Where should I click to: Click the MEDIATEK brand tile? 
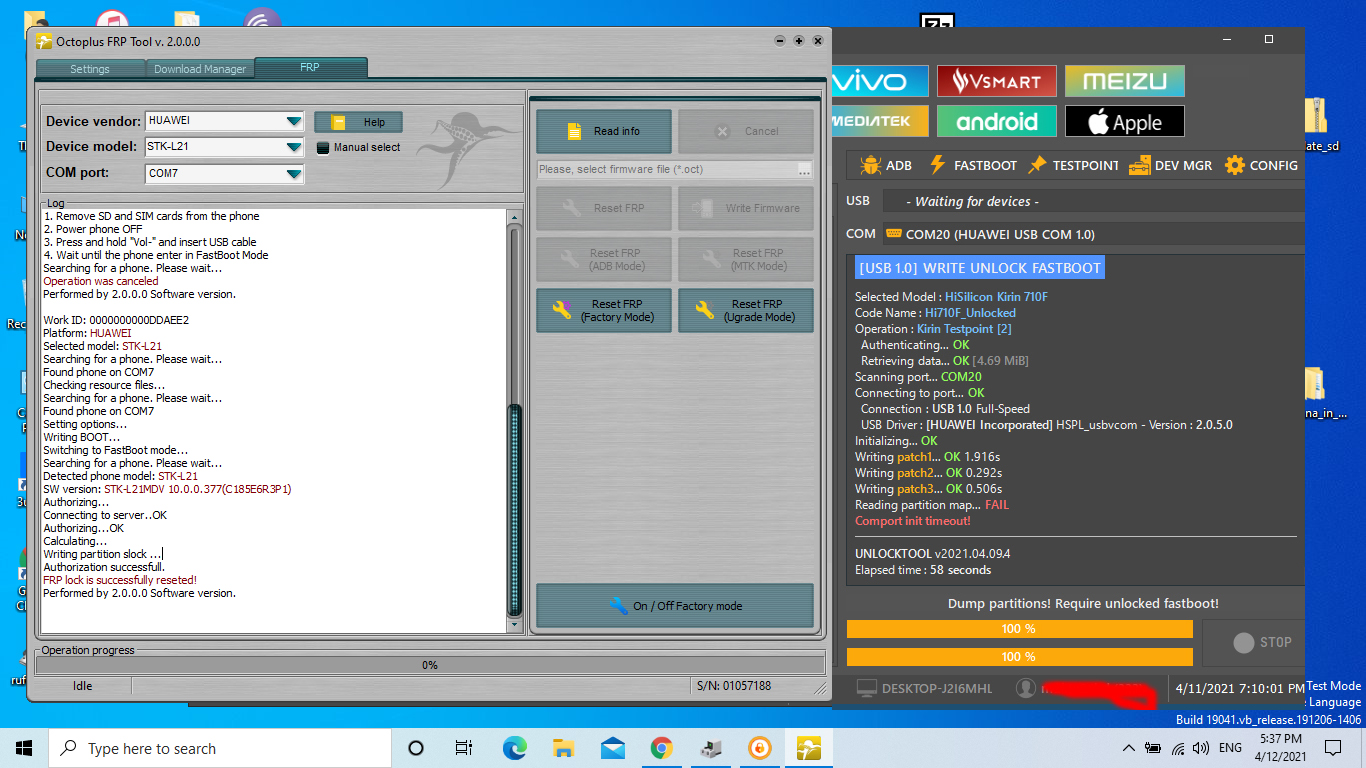click(x=880, y=121)
